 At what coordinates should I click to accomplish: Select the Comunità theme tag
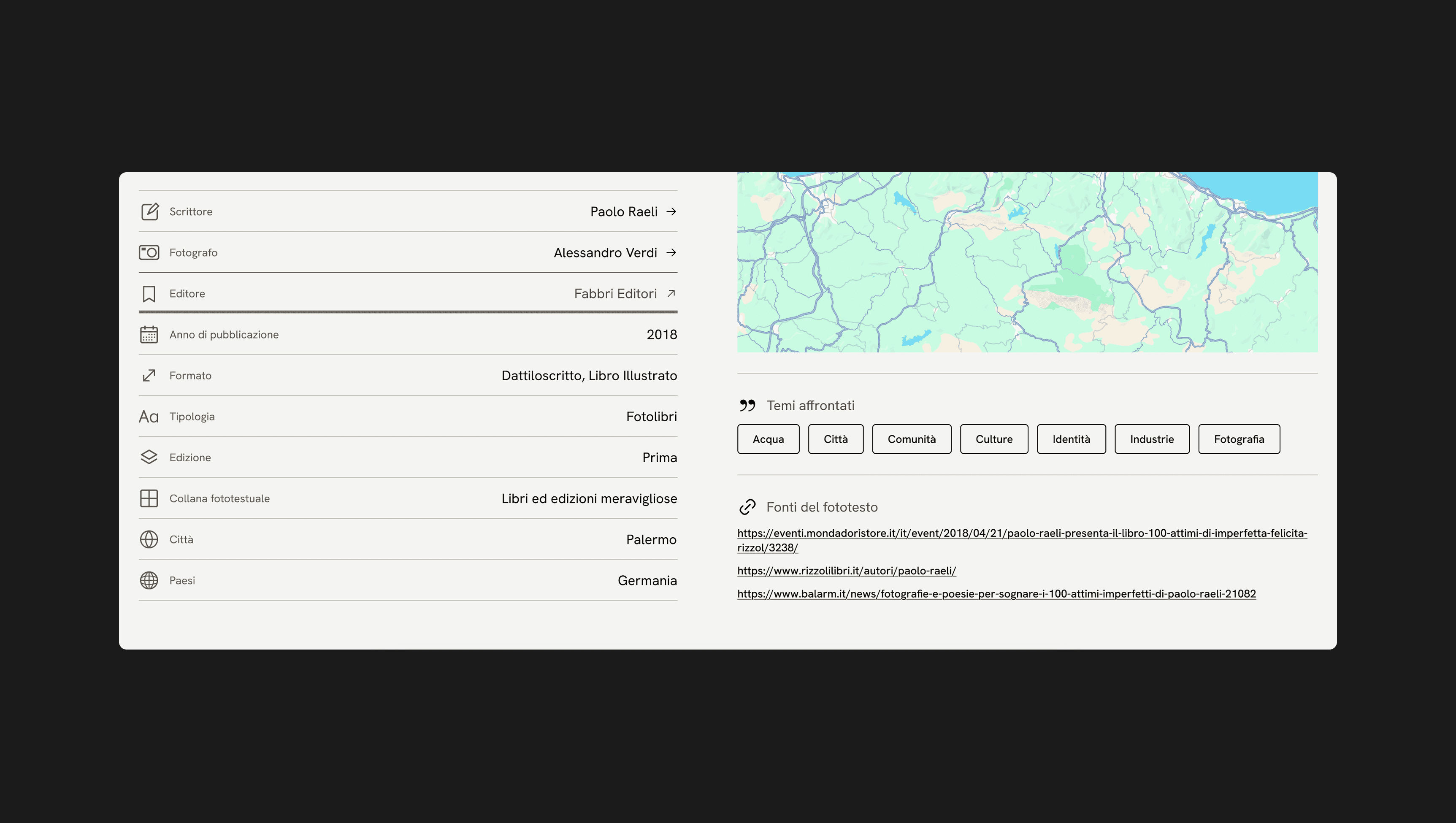tap(911, 439)
